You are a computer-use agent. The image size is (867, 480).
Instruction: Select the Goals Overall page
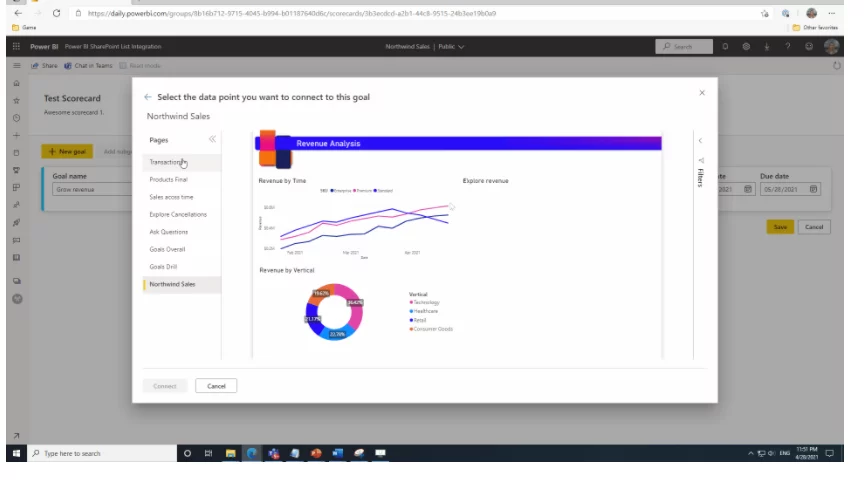click(181, 249)
